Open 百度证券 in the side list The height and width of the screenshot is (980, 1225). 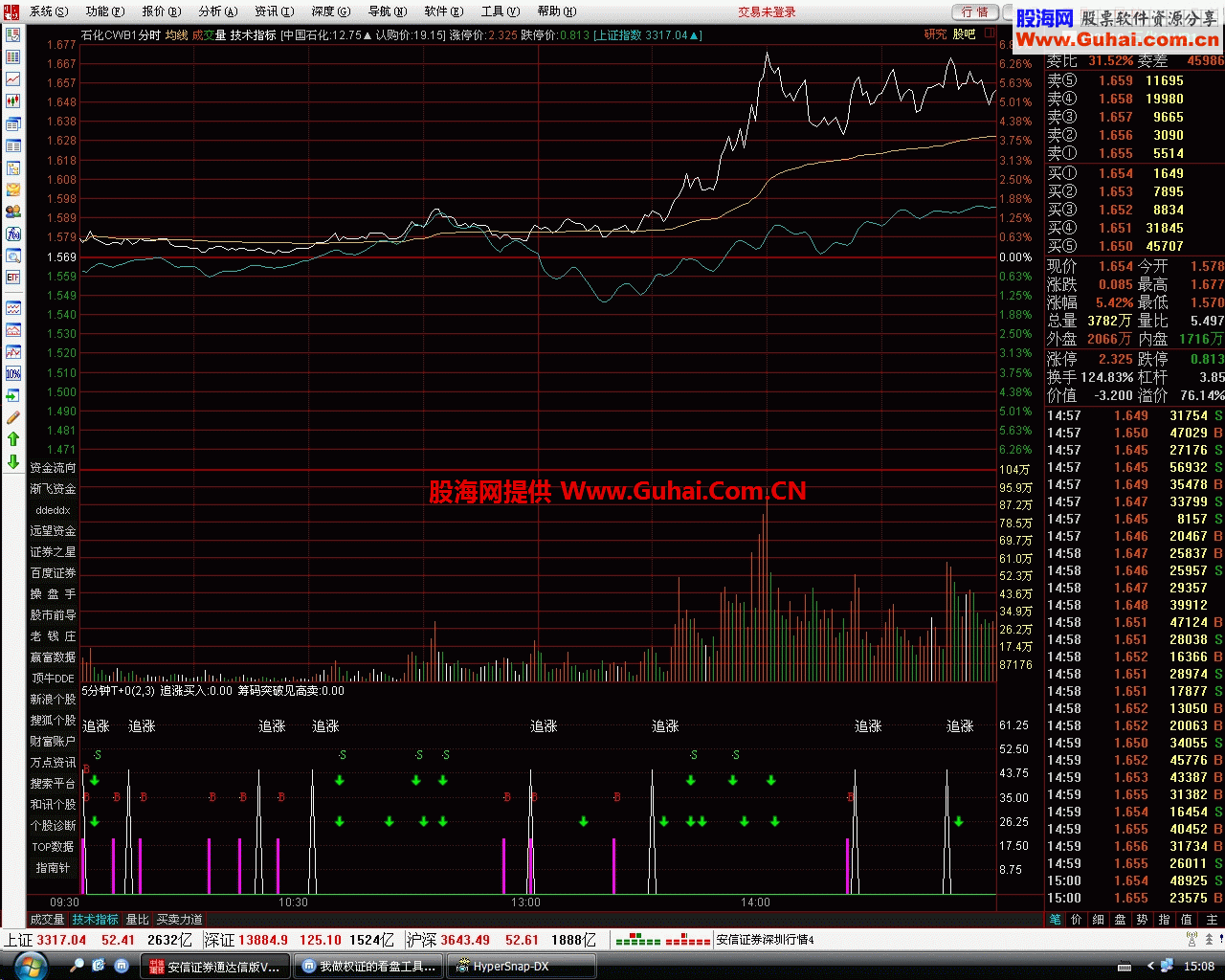[x=53, y=573]
